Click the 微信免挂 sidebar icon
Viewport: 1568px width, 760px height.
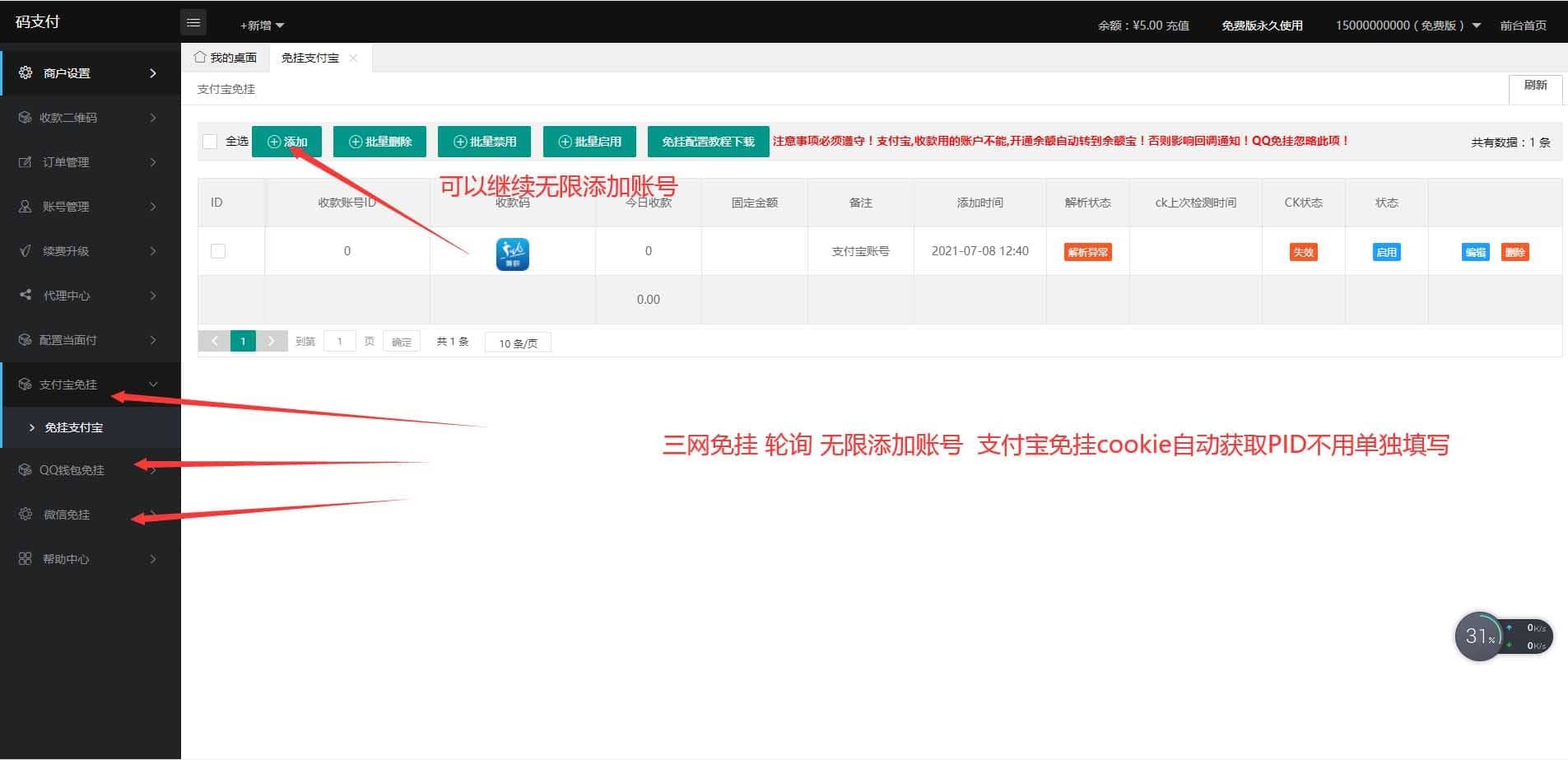coord(26,514)
